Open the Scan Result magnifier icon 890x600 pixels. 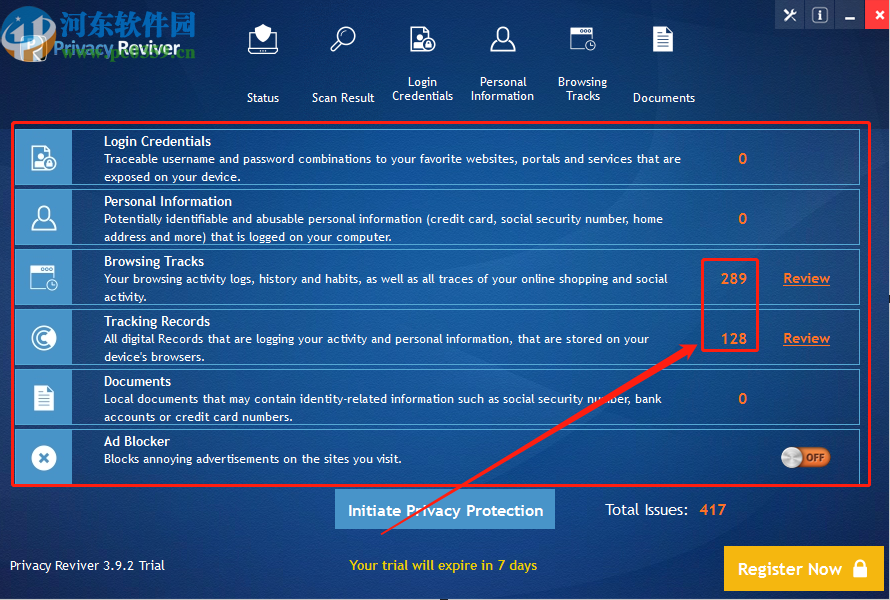tap(343, 39)
